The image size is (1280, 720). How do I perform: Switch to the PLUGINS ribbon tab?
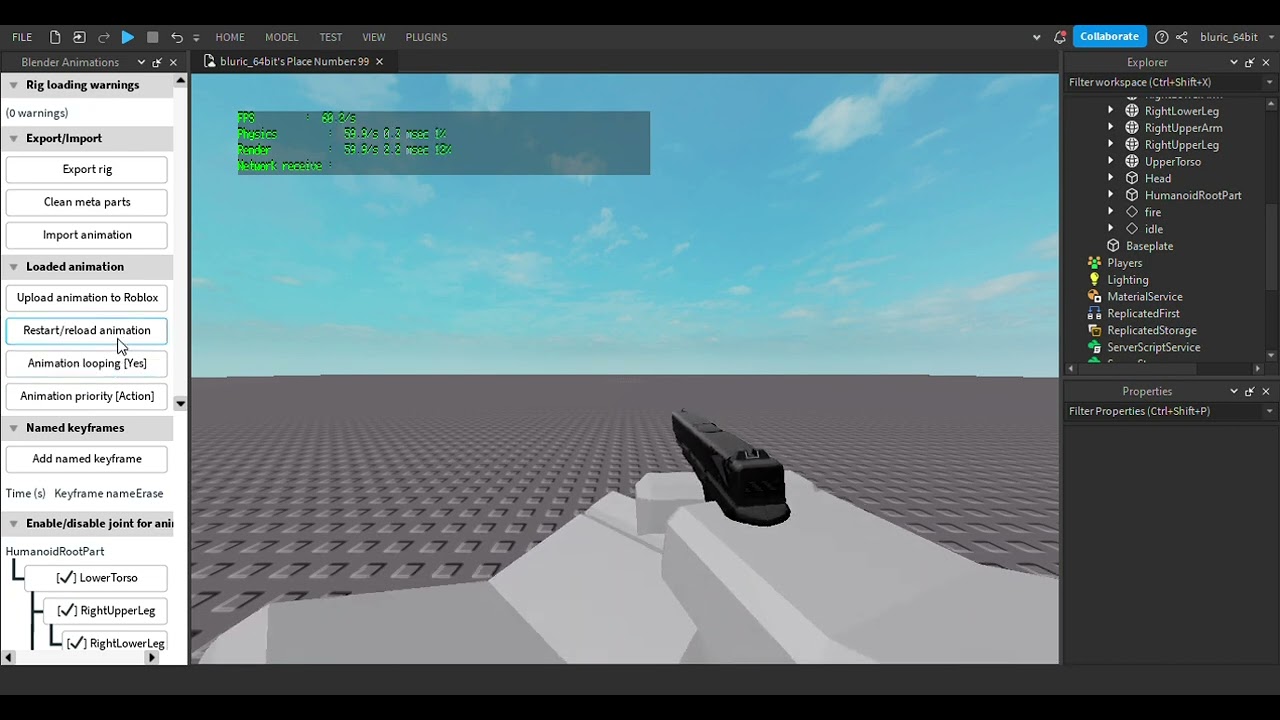click(426, 37)
